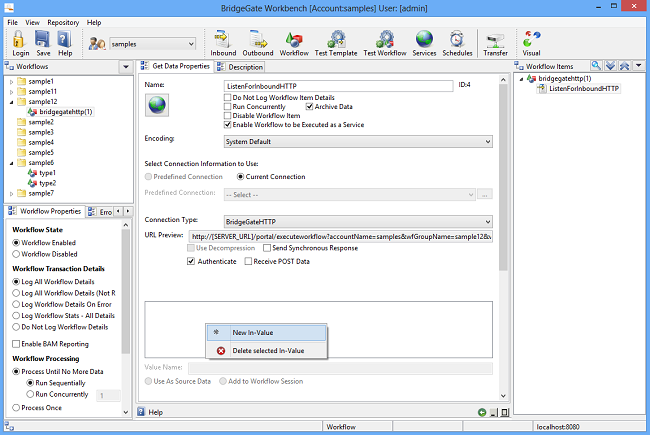Select the Workflow Disabled radio button
Screen dimensions: 650x435
[x=16, y=254]
